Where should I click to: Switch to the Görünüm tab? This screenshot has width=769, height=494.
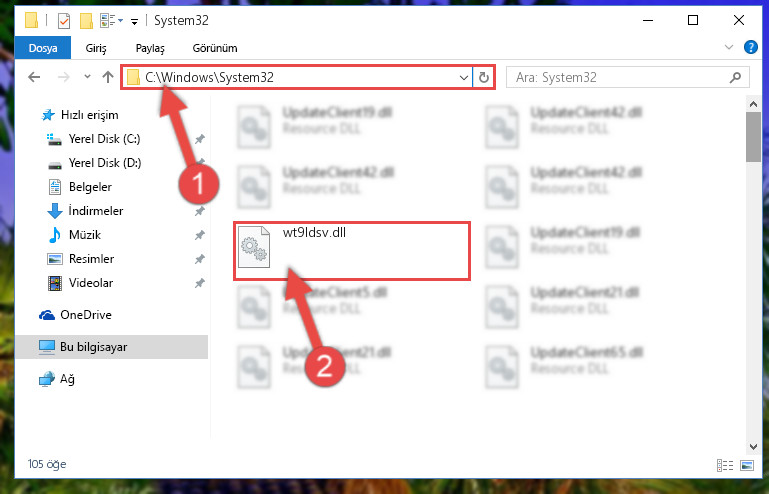pyautogui.click(x=215, y=48)
